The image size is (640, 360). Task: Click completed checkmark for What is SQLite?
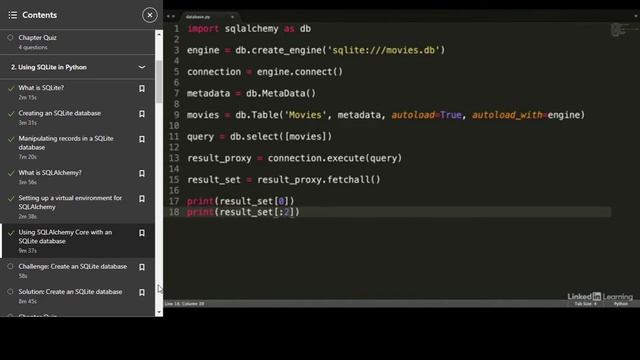coord(11,88)
